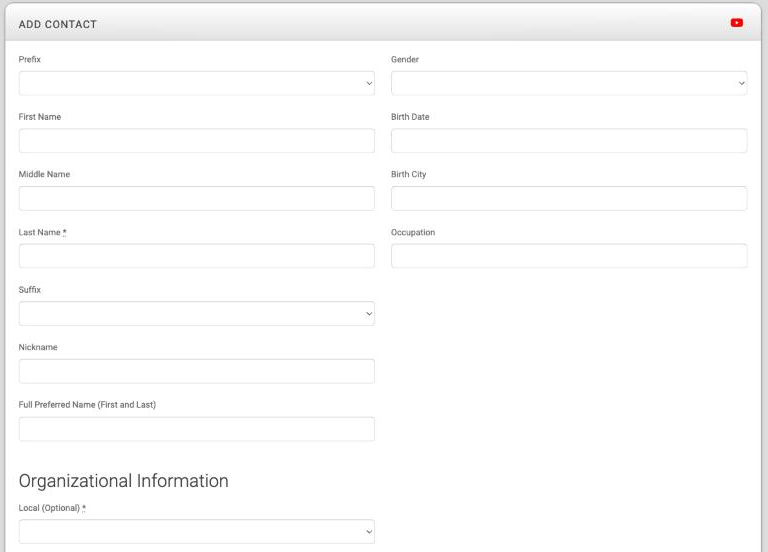Click the Organizational Information heading
Viewport: 768px width, 552px height.
pyautogui.click(x=123, y=481)
